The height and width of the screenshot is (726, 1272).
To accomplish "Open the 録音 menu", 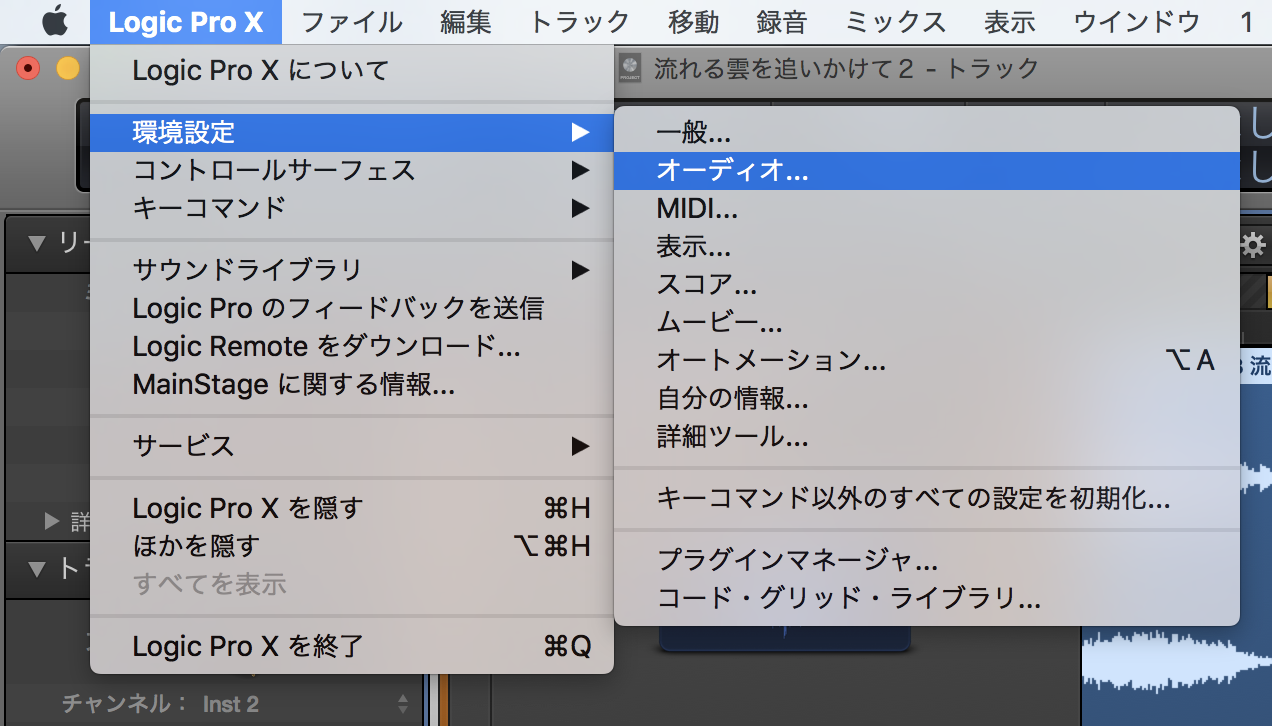I will [781, 21].
